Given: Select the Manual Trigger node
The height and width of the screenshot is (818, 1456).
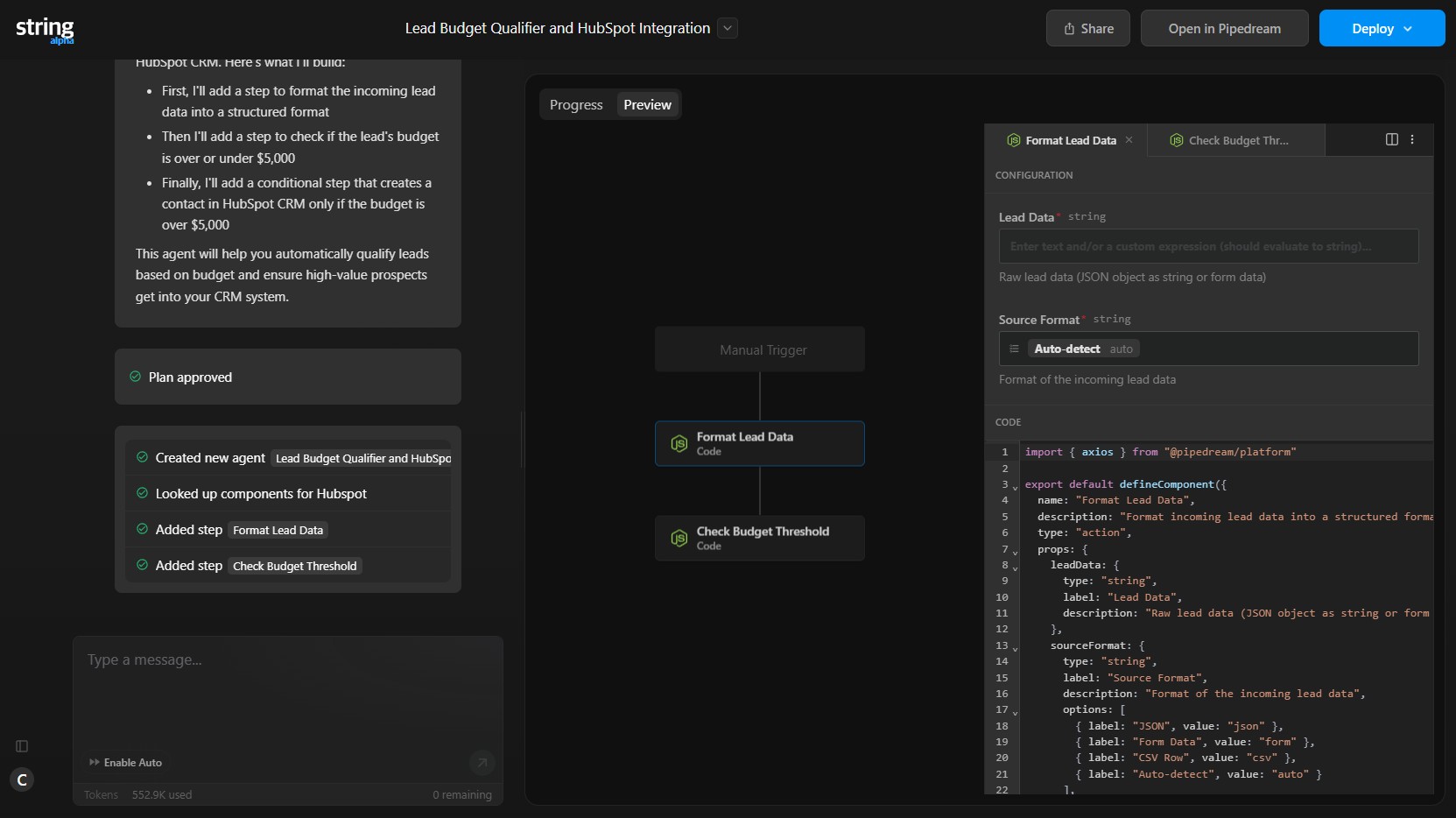Looking at the screenshot, I should pyautogui.click(x=760, y=349).
